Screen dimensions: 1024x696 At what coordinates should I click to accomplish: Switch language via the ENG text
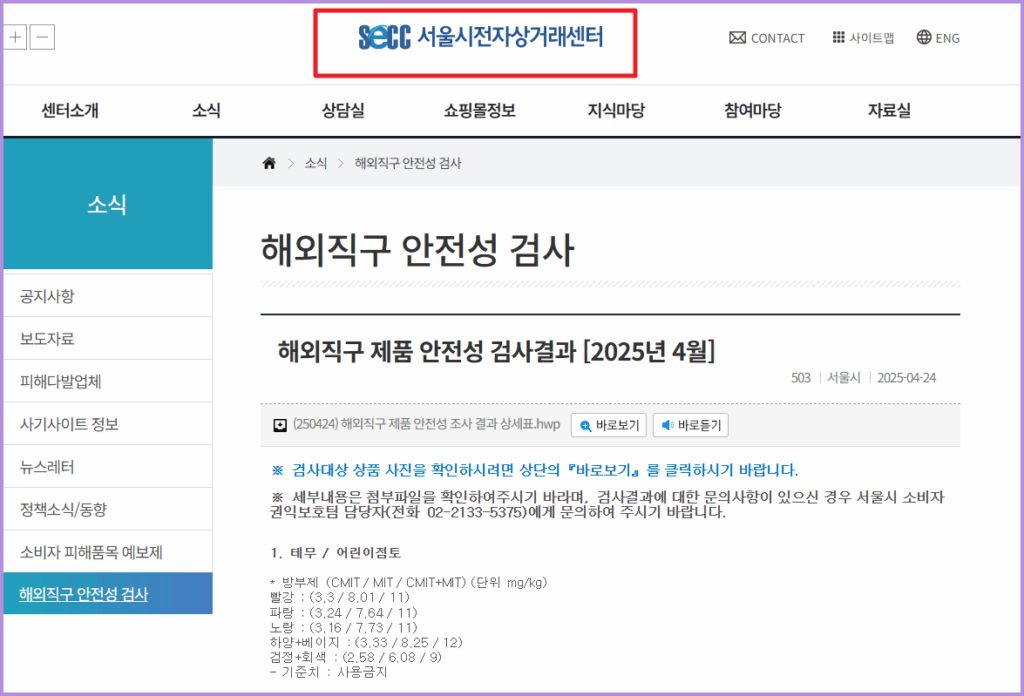click(948, 39)
